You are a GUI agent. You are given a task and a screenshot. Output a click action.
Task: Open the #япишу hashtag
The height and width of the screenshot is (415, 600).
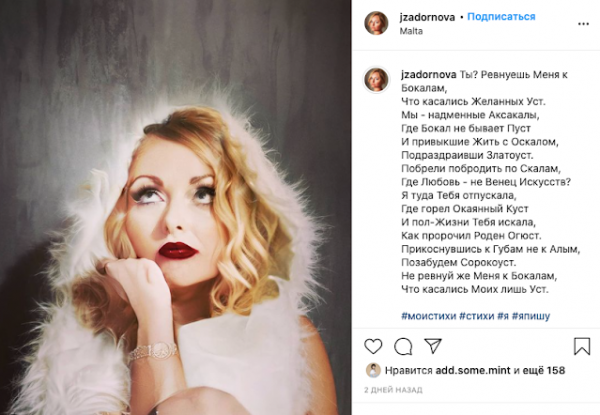click(531, 316)
